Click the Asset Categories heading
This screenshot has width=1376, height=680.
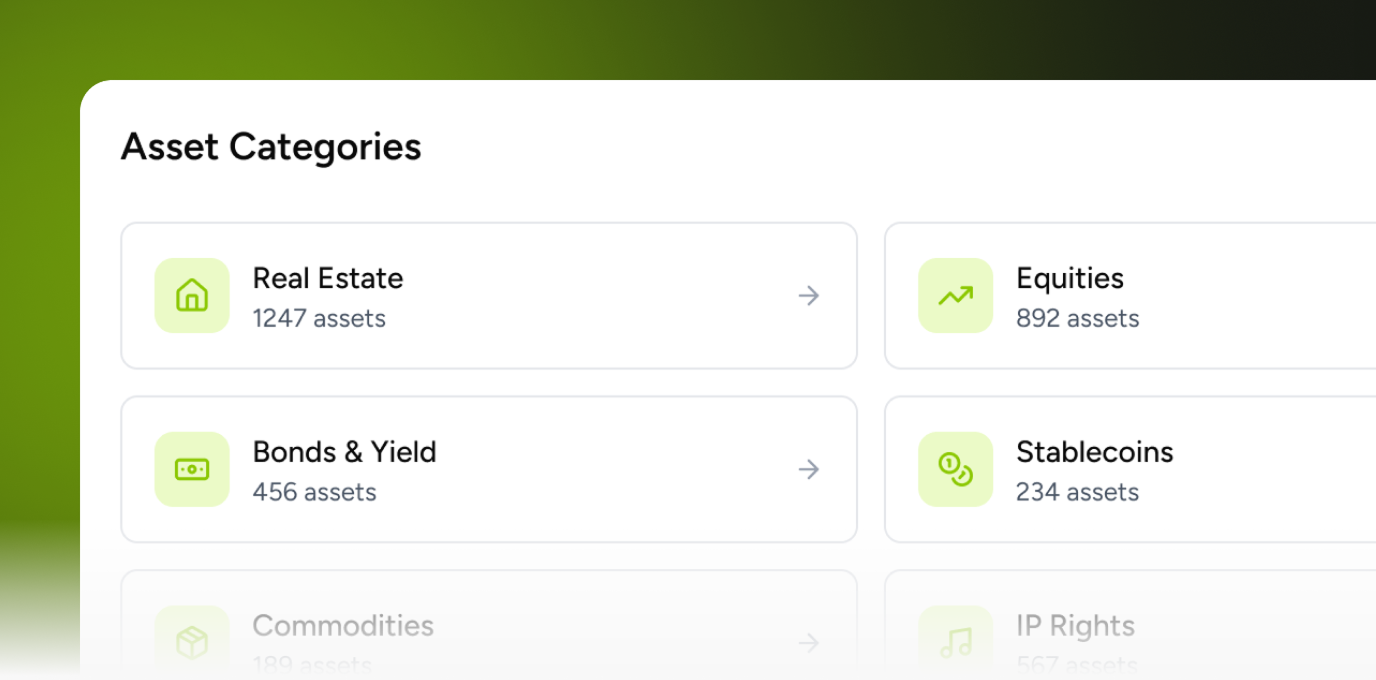pyautogui.click(x=271, y=147)
